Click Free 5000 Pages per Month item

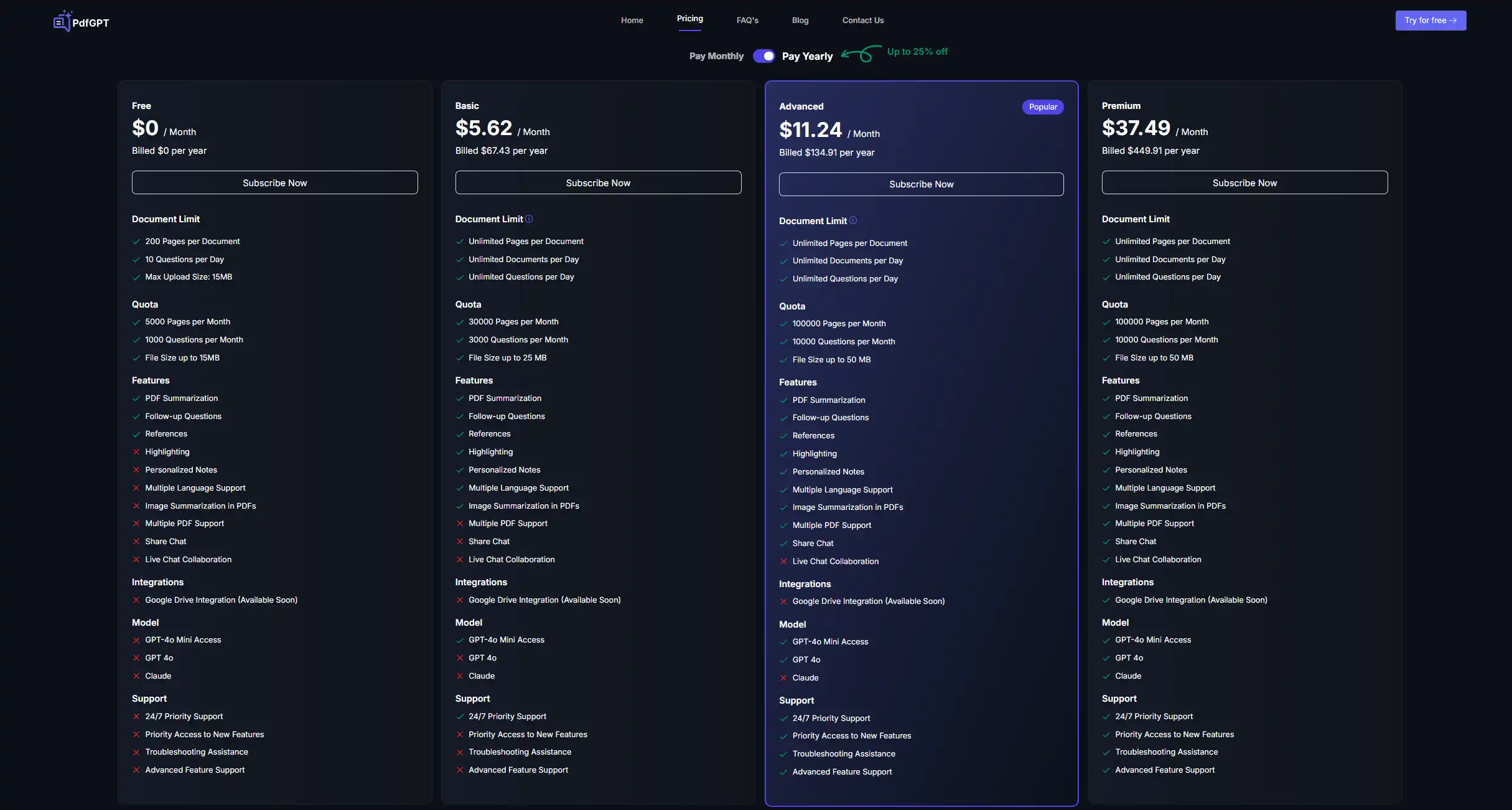click(x=187, y=322)
